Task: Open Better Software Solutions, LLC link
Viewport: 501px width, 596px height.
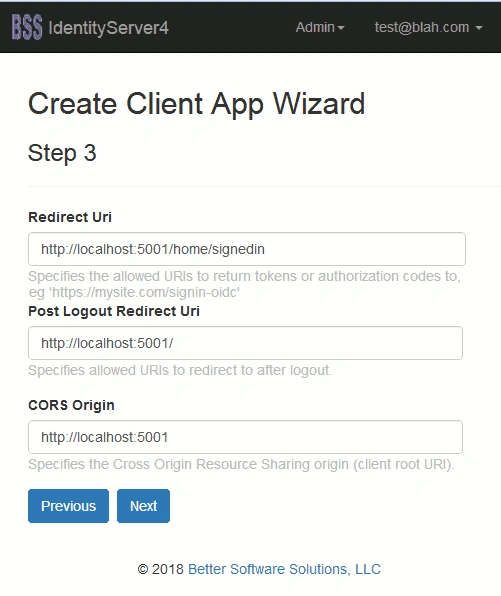Action: (x=284, y=569)
